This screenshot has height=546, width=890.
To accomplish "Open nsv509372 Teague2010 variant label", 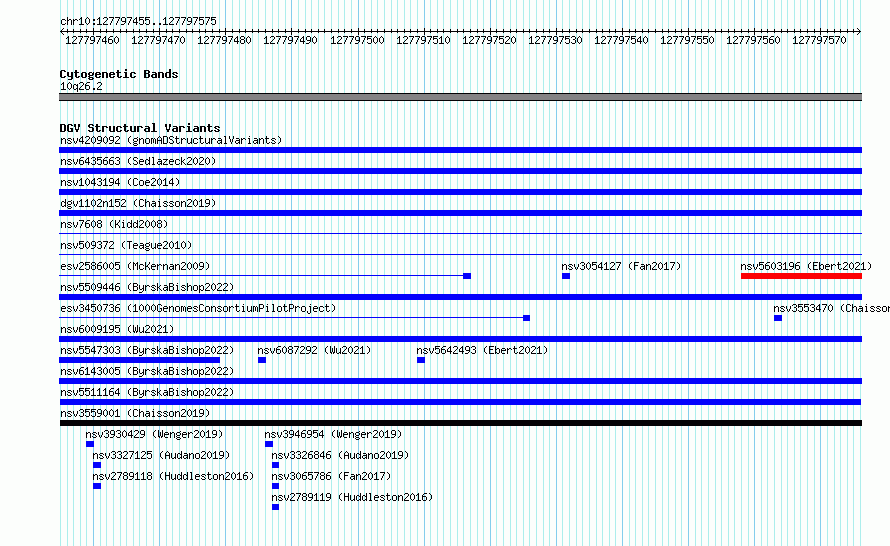I will coord(126,245).
